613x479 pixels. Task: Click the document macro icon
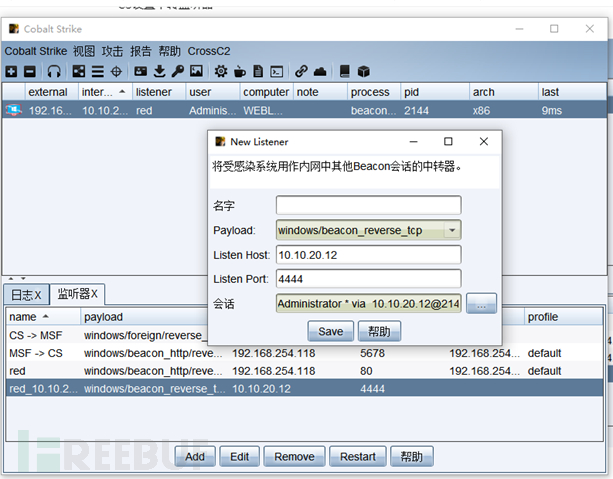(258, 71)
